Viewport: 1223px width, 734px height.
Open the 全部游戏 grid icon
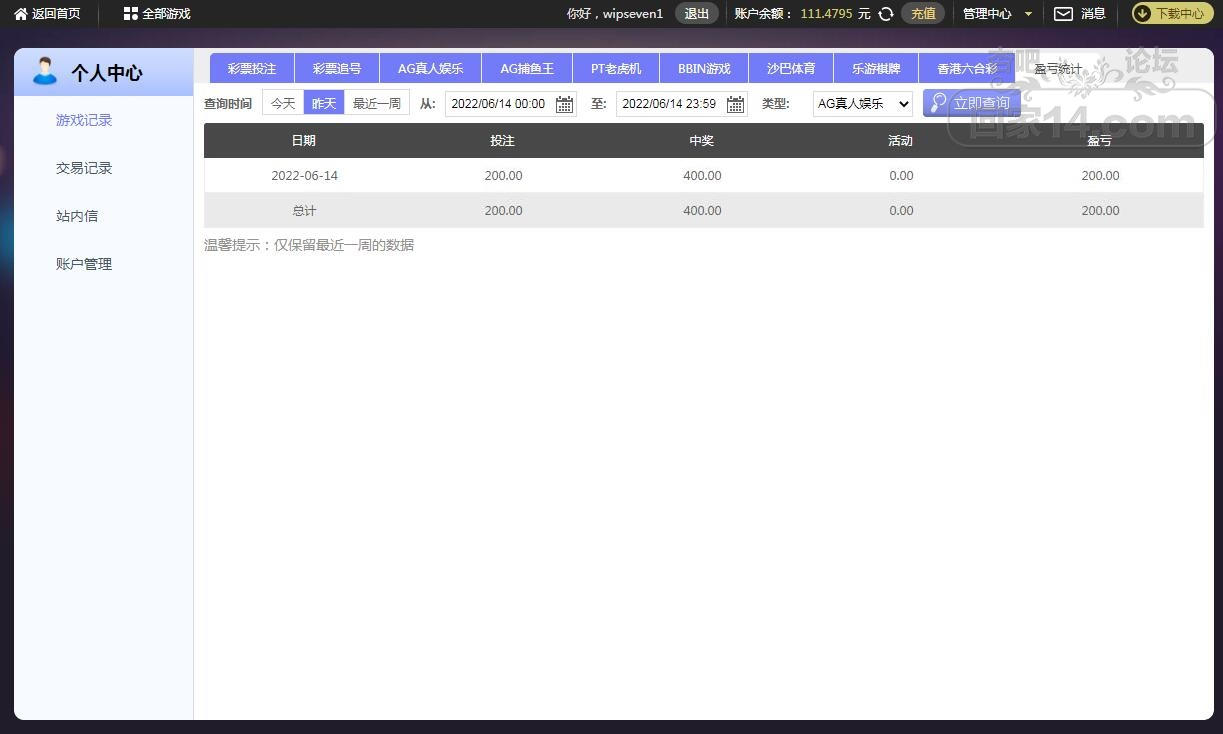131,14
